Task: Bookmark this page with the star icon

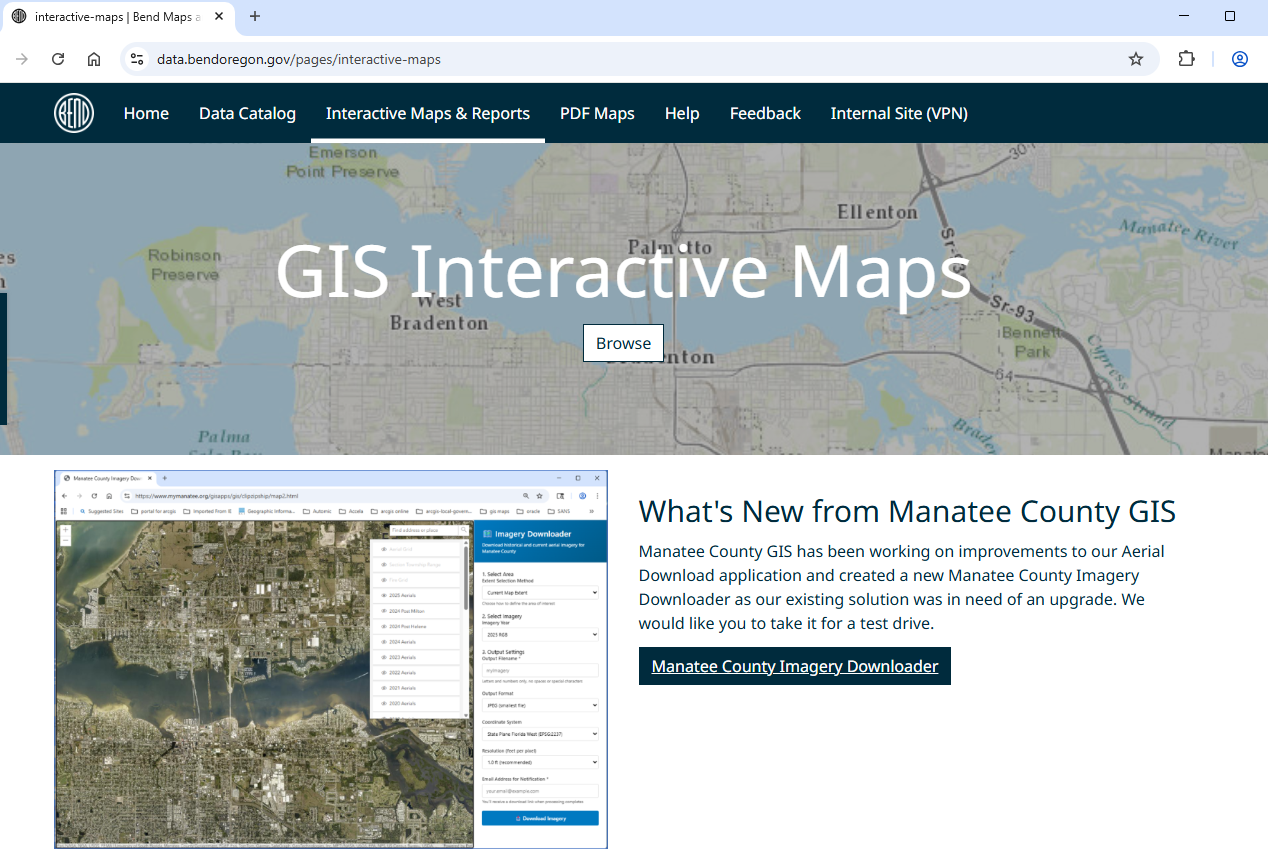Action: click(1136, 59)
